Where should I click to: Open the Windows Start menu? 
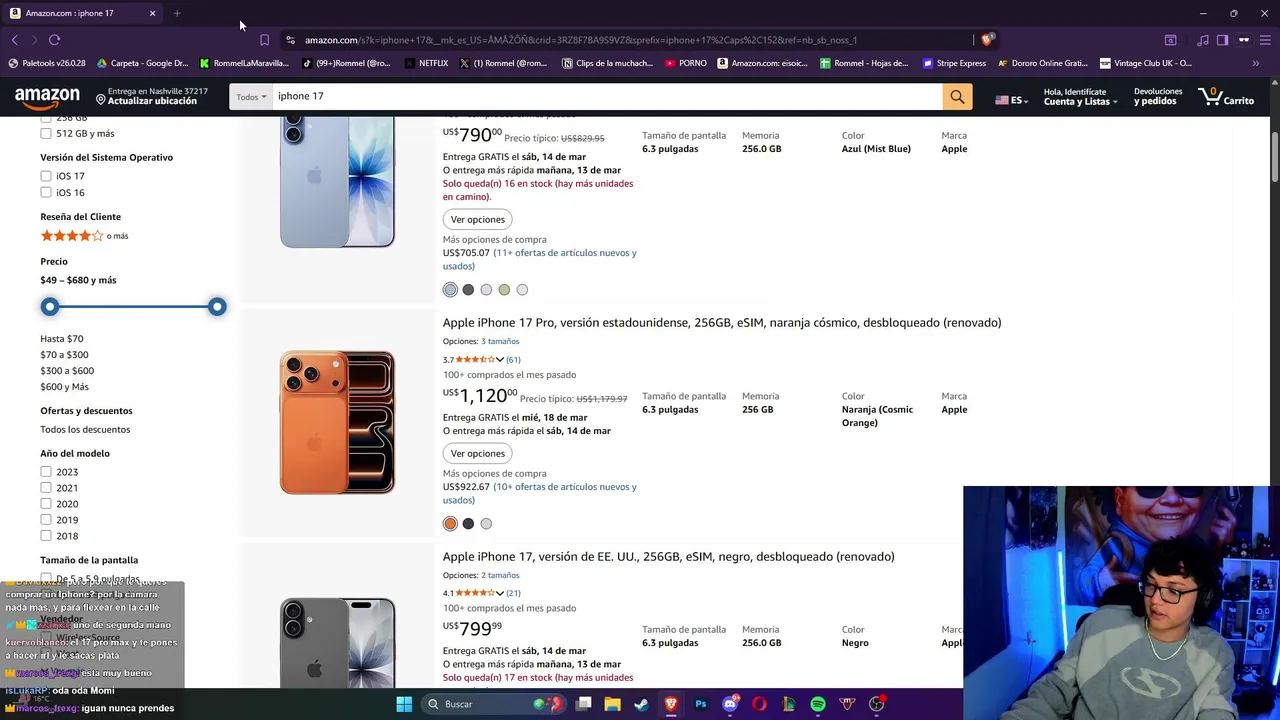pyautogui.click(x=404, y=704)
